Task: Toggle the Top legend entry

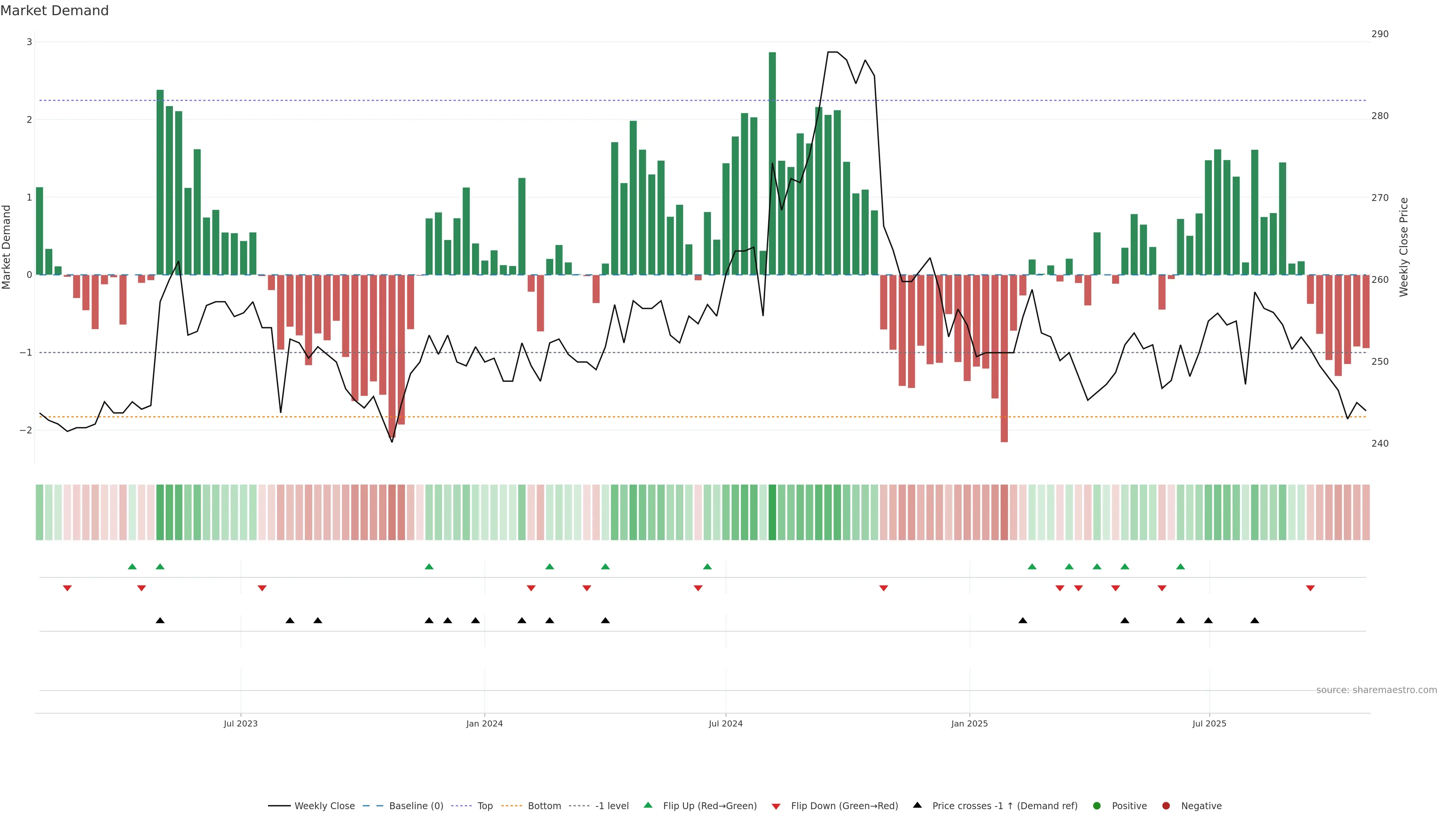Action: [485, 806]
